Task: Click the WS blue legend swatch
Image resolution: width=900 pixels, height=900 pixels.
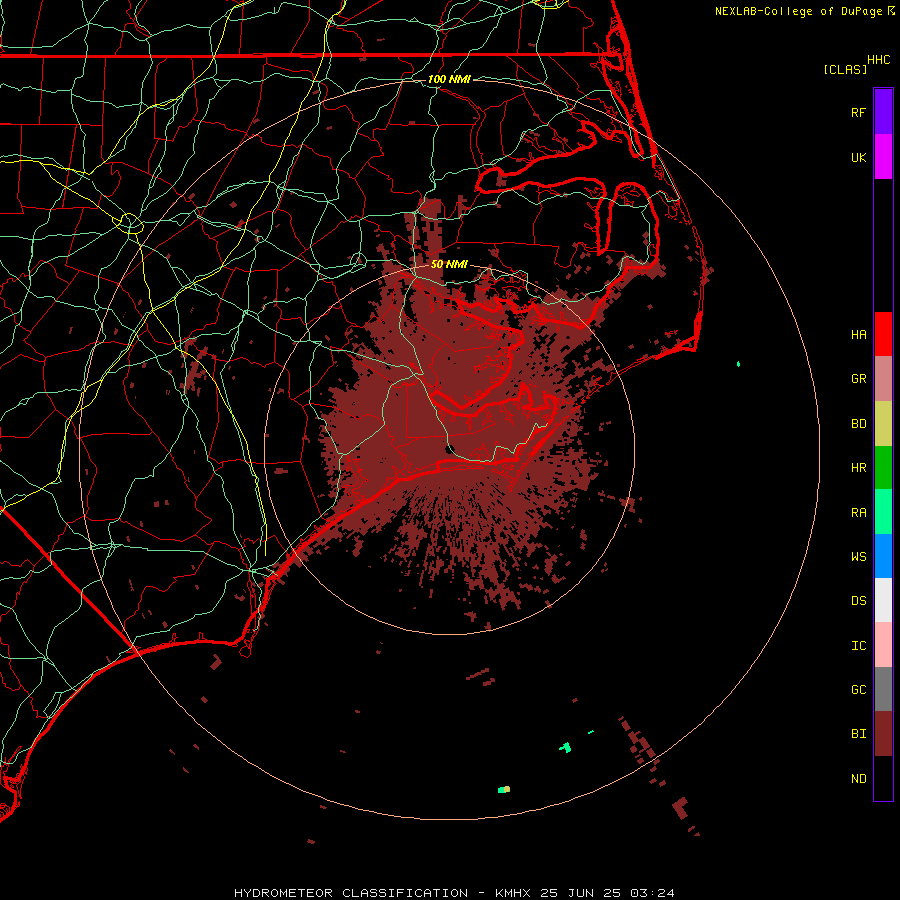Action: pyautogui.click(x=883, y=556)
